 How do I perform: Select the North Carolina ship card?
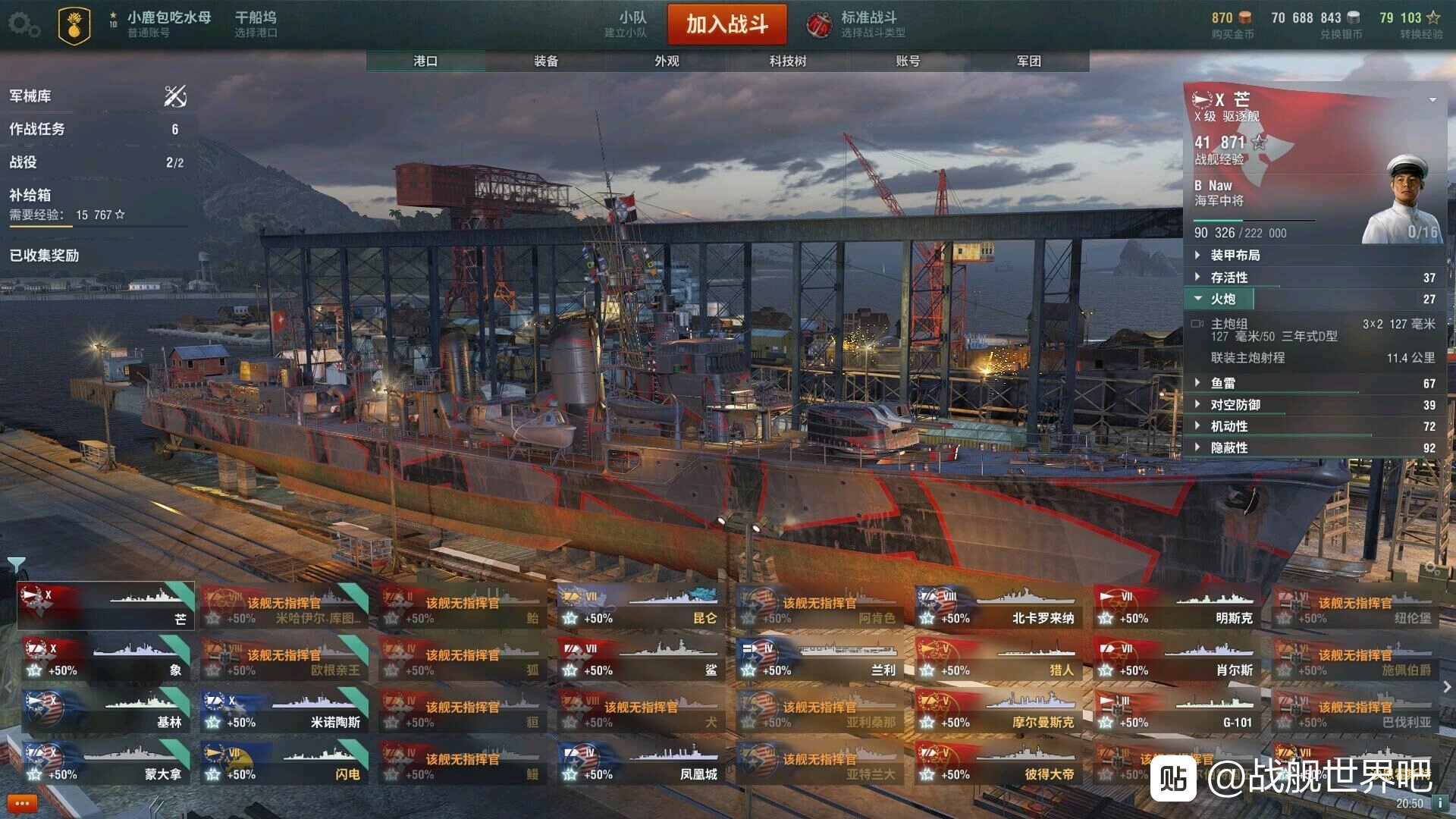(999, 607)
